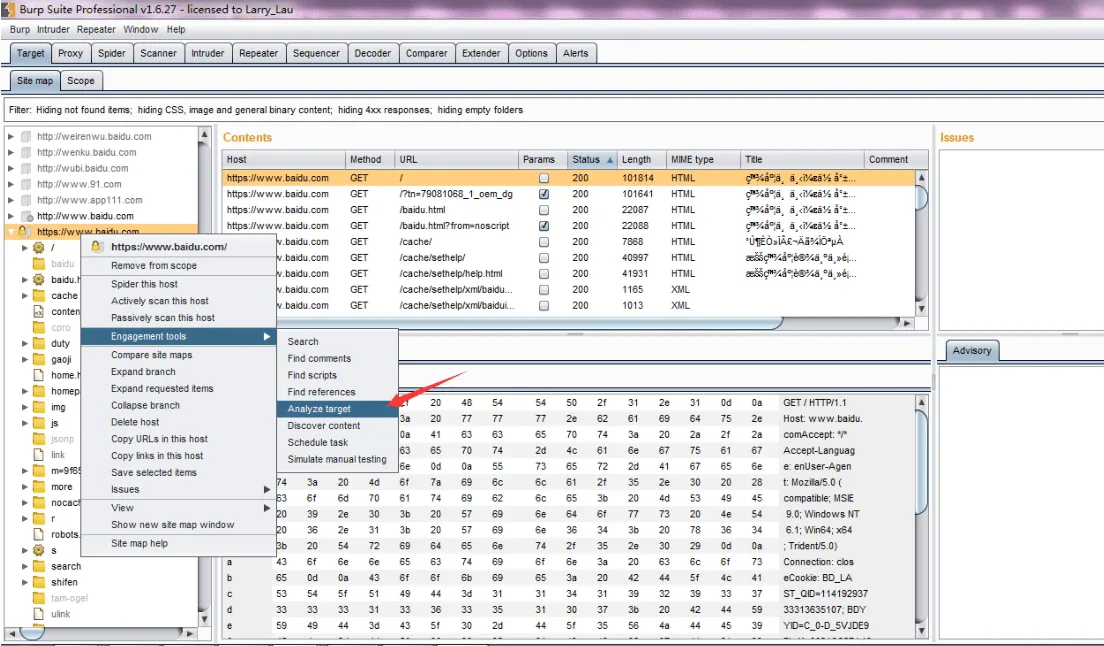The image size is (1104, 646).
Task: Toggle Params checkbox for /?tn=79081068_1_oem_dg row
Action: click(x=544, y=194)
